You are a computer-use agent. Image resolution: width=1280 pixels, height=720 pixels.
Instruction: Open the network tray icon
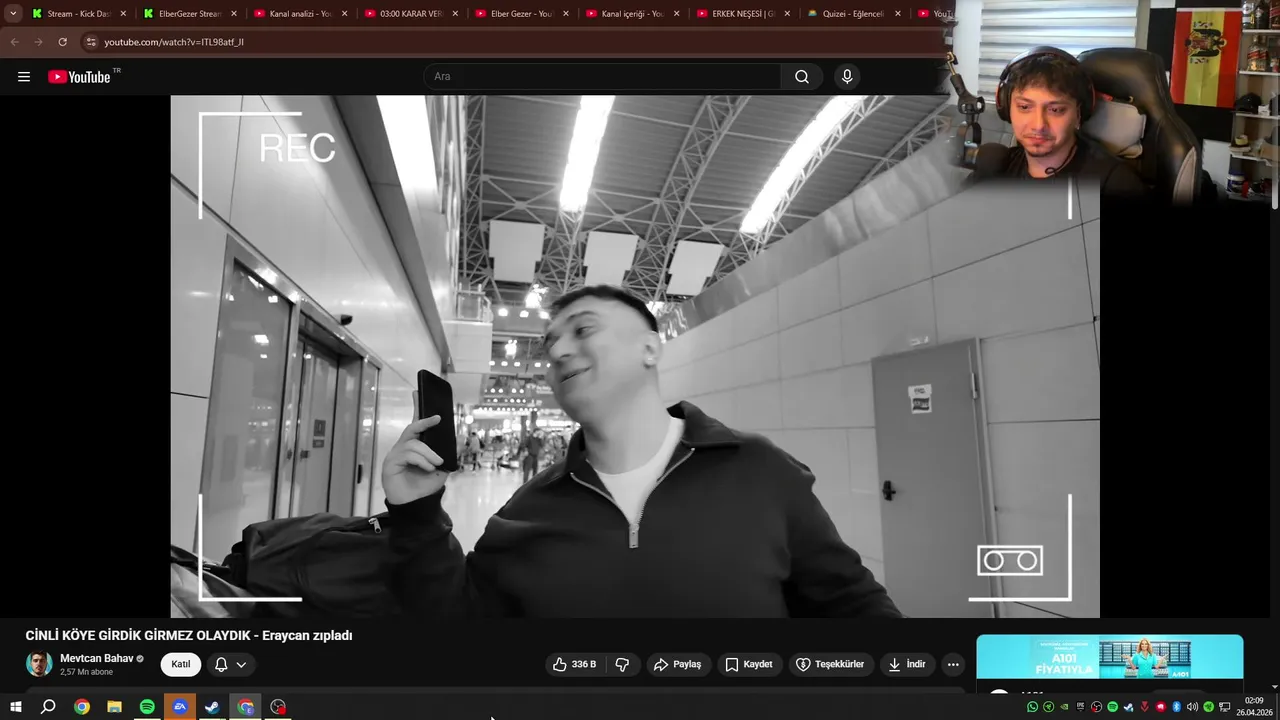tap(1225, 707)
